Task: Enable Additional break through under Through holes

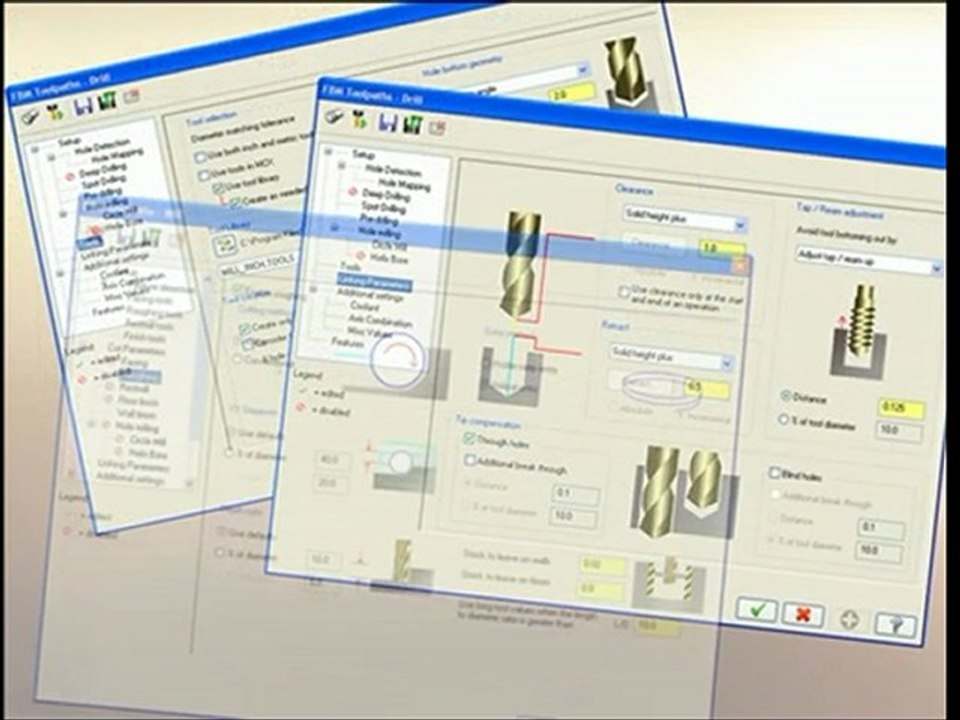Action: coord(470,459)
